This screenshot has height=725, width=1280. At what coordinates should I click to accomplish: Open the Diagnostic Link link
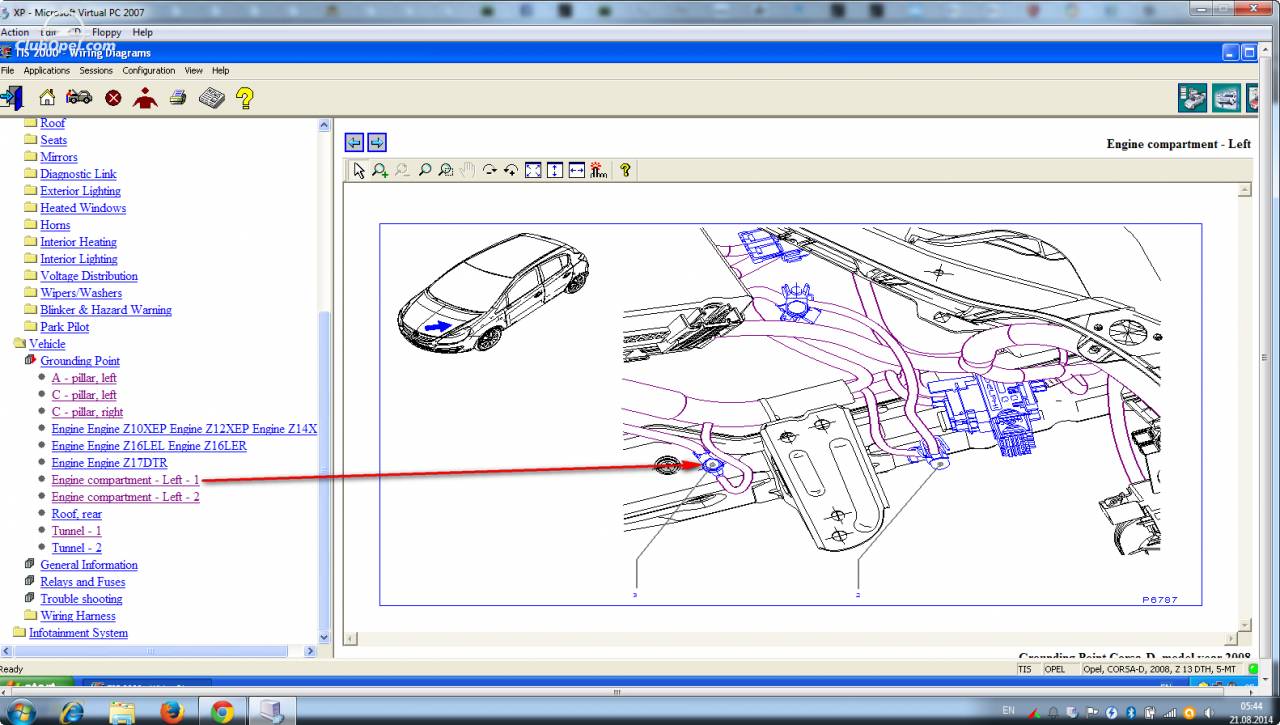(78, 174)
